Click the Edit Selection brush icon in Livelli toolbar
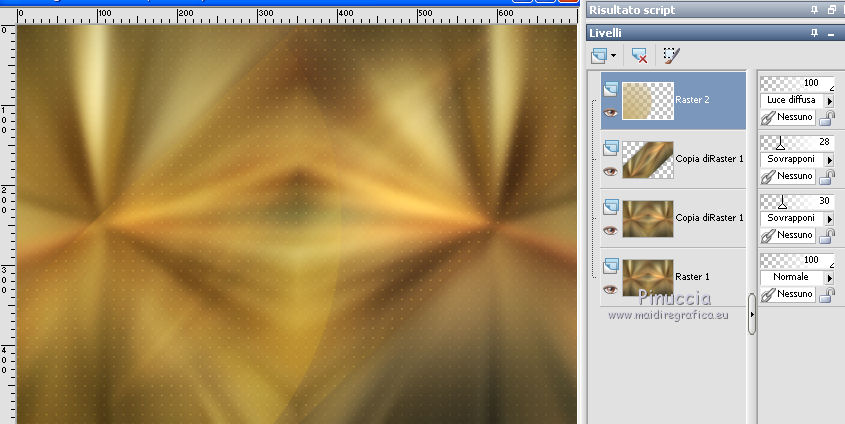Image resolution: width=845 pixels, height=424 pixels. (x=671, y=55)
